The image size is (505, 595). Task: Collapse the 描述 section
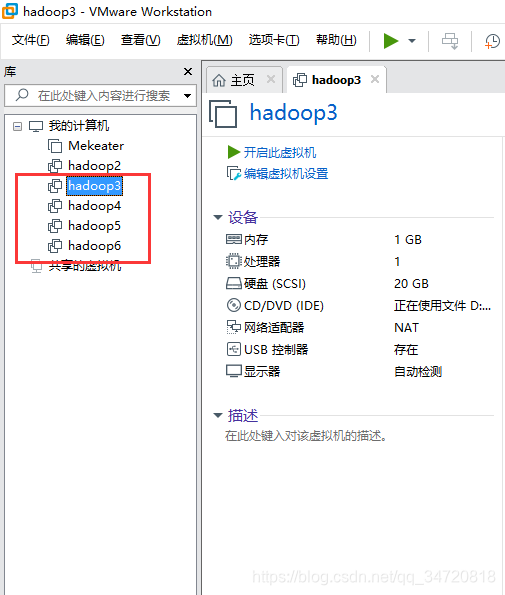218,416
